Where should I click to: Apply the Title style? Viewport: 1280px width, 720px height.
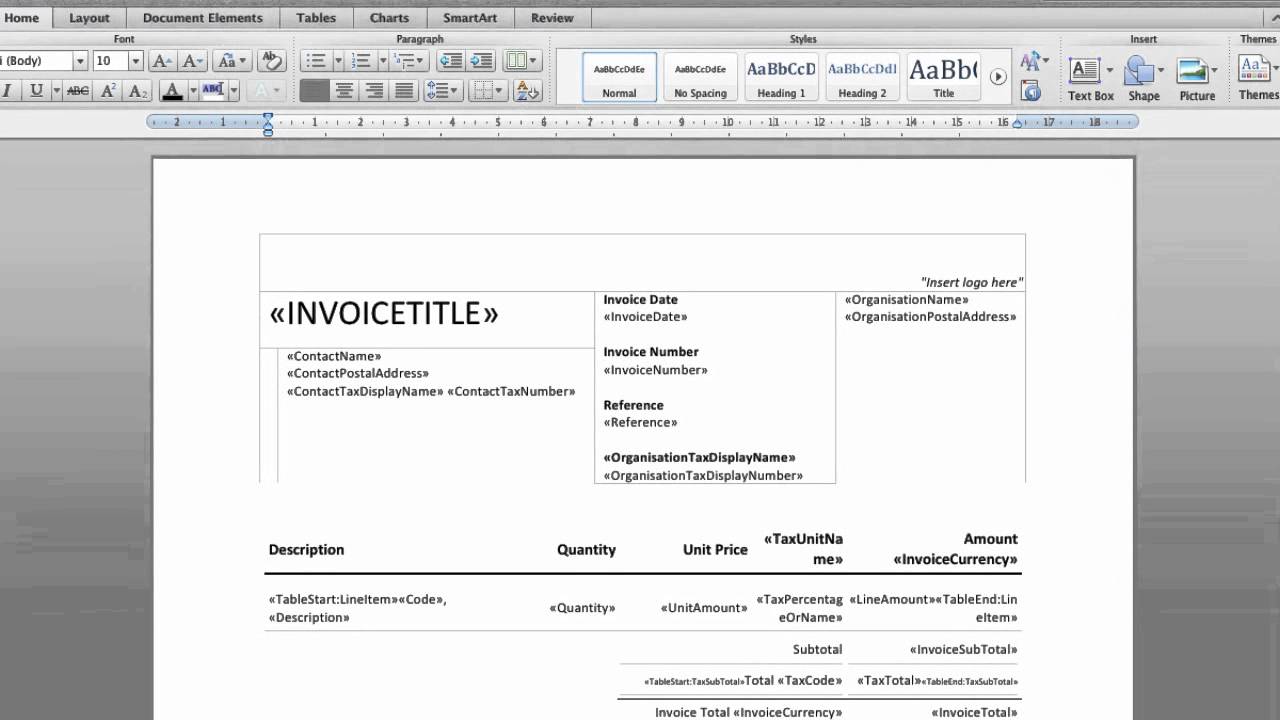tap(943, 77)
